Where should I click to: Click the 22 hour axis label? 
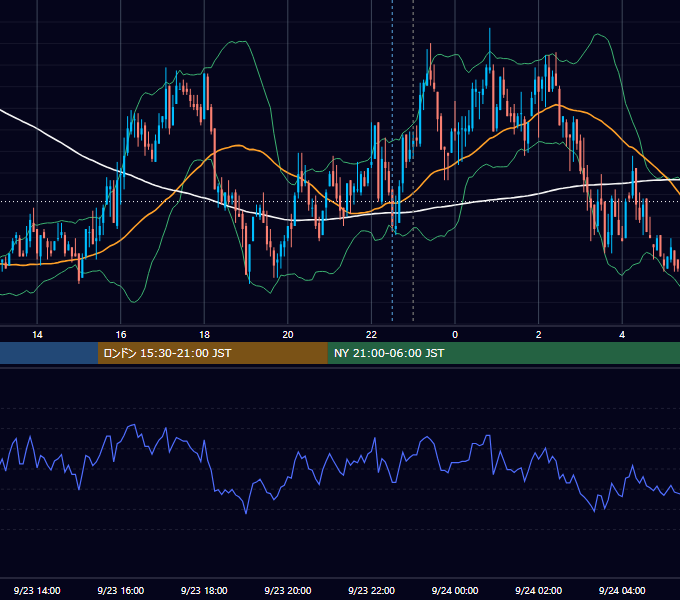[x=372, y=335]
